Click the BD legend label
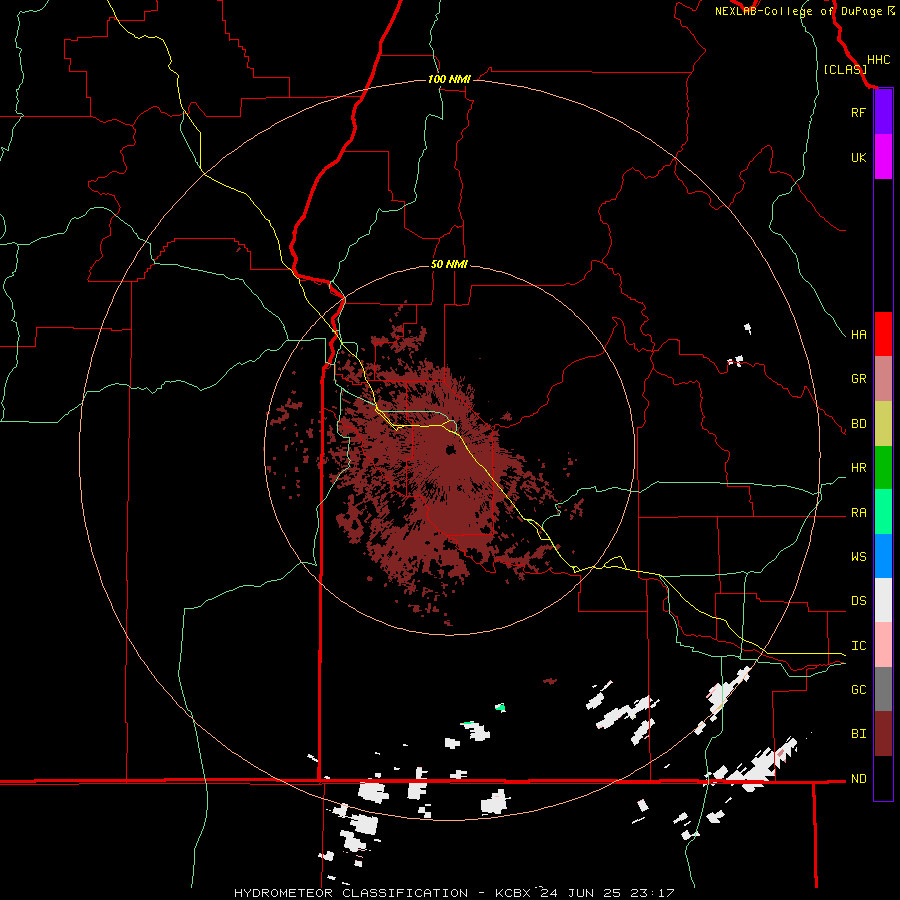 859,424
